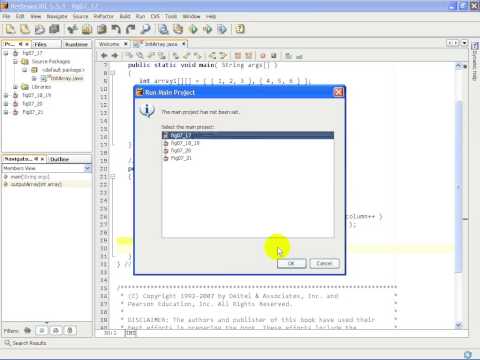This screenshot has width=480, height=360.
Task: Expand the fig07_20 project in tree
Action: tap(6, 104)
